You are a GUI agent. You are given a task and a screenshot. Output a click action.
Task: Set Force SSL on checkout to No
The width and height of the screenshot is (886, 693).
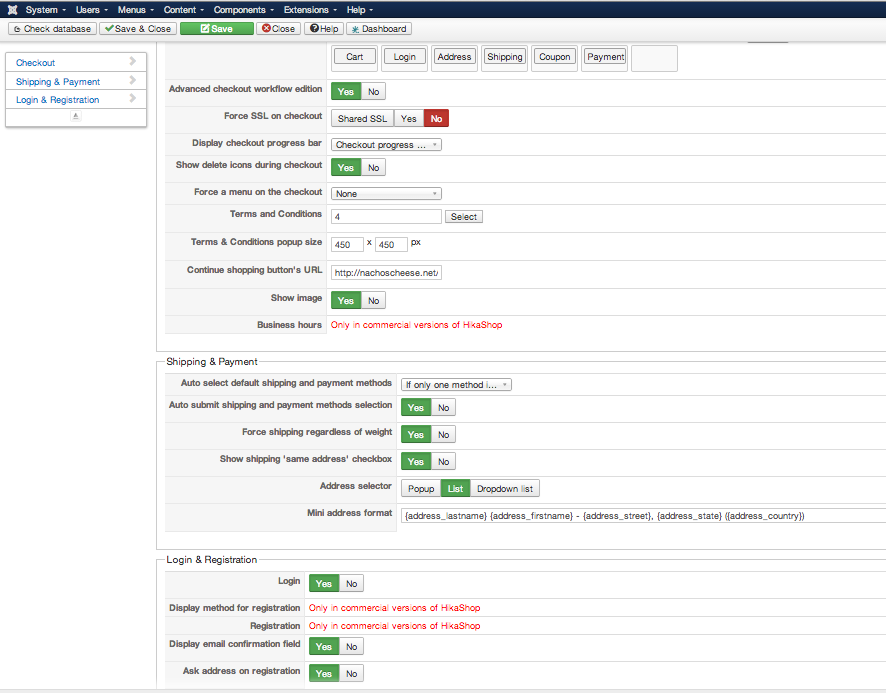(436, 119)
